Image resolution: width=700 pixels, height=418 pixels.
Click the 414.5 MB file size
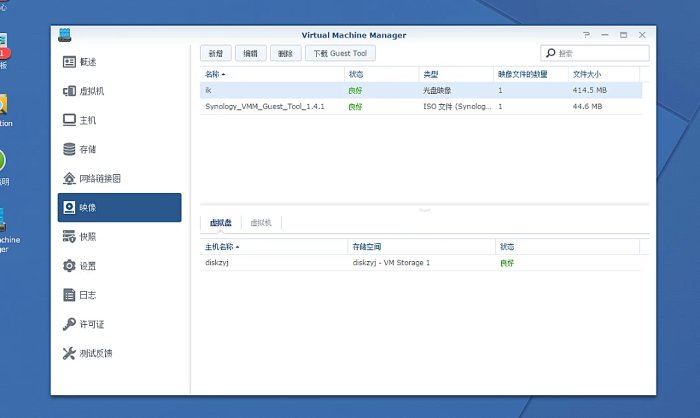(590, 90)
